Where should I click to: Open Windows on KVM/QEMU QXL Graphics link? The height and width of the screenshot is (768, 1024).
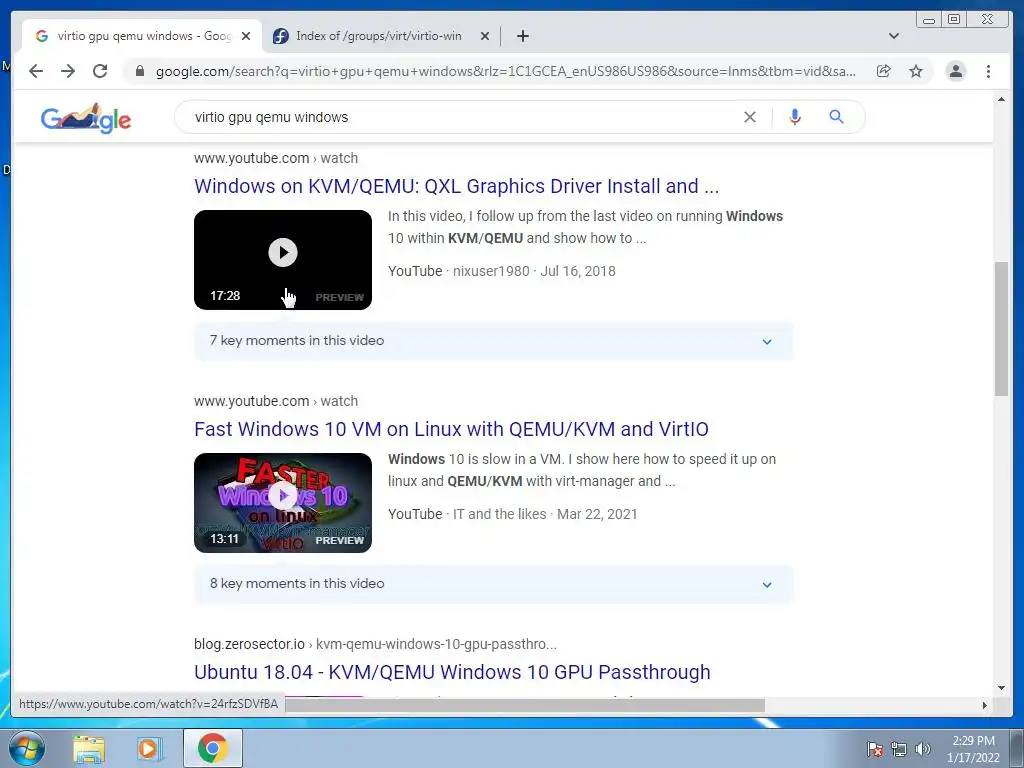pyautogui.click(x=456, y=186)
